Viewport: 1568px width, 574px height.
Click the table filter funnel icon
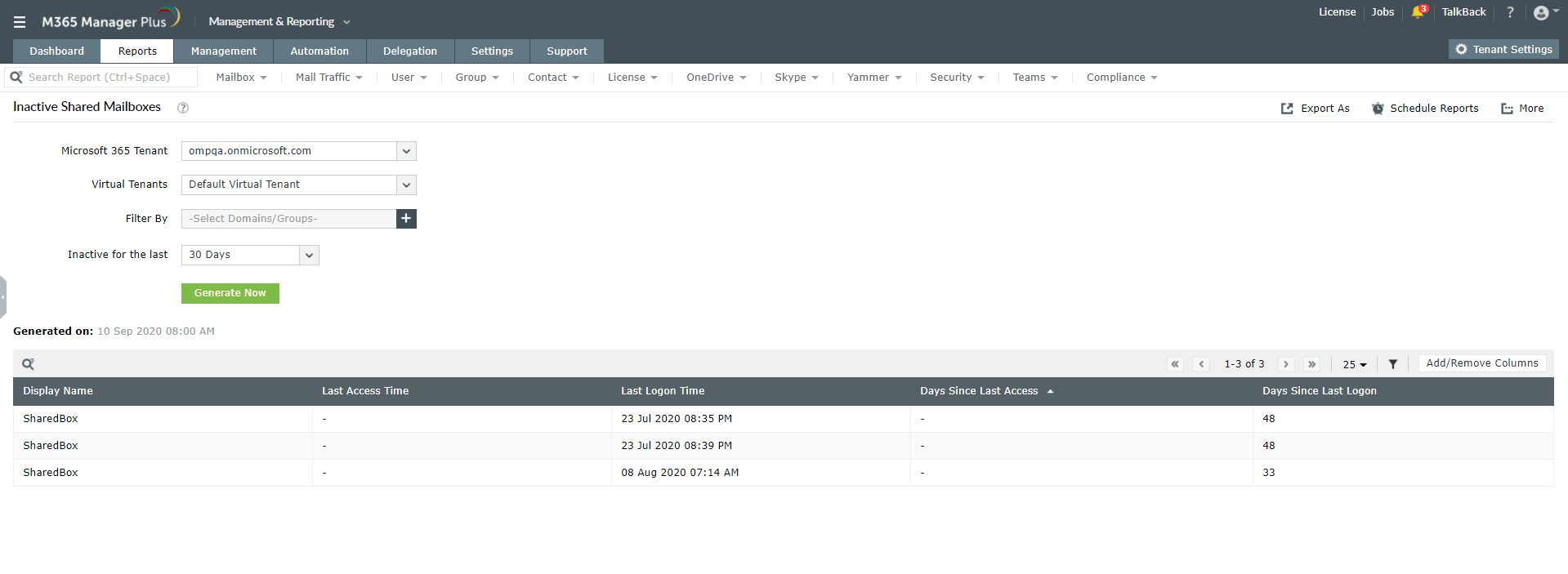[x=1393, y=364]
